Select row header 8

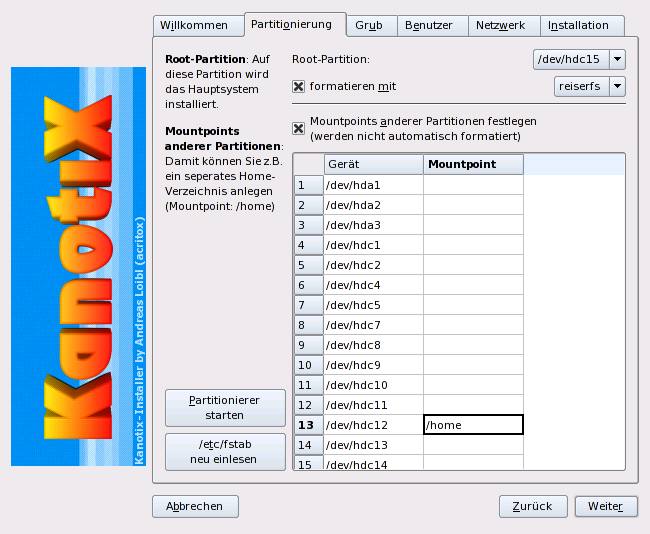coord(308,325)
